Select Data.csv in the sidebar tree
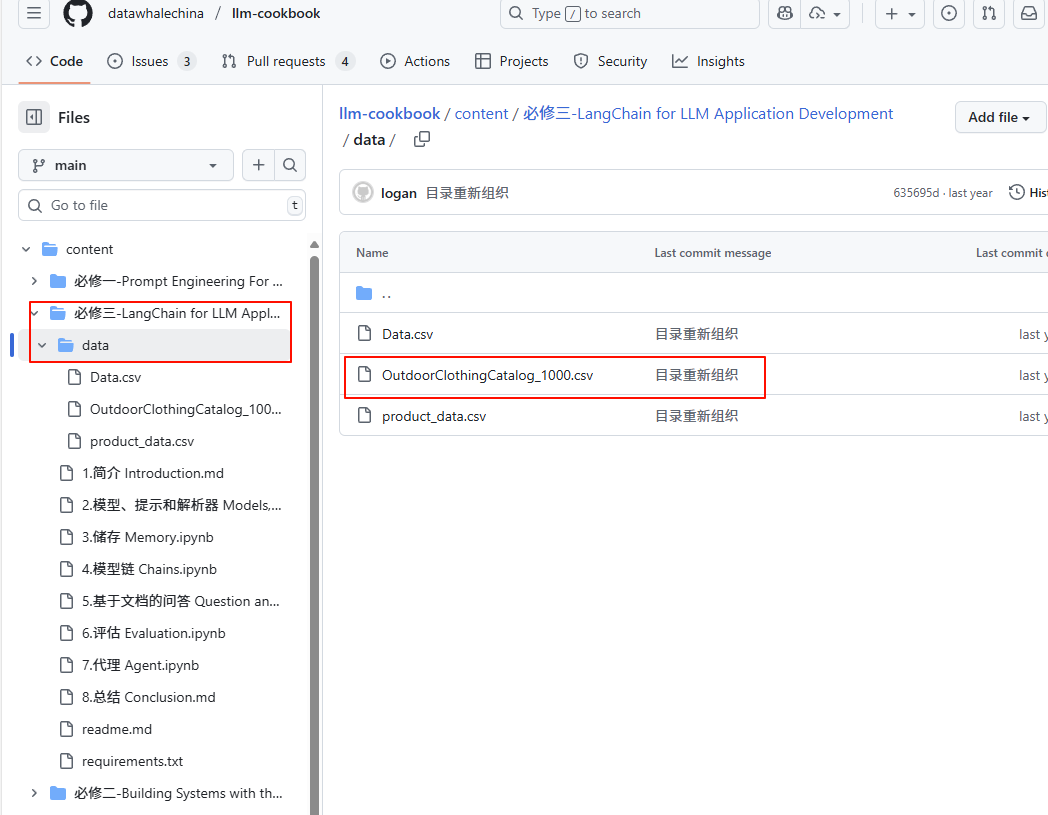The height and width of the screenshot is (815, 1048). 116,377
